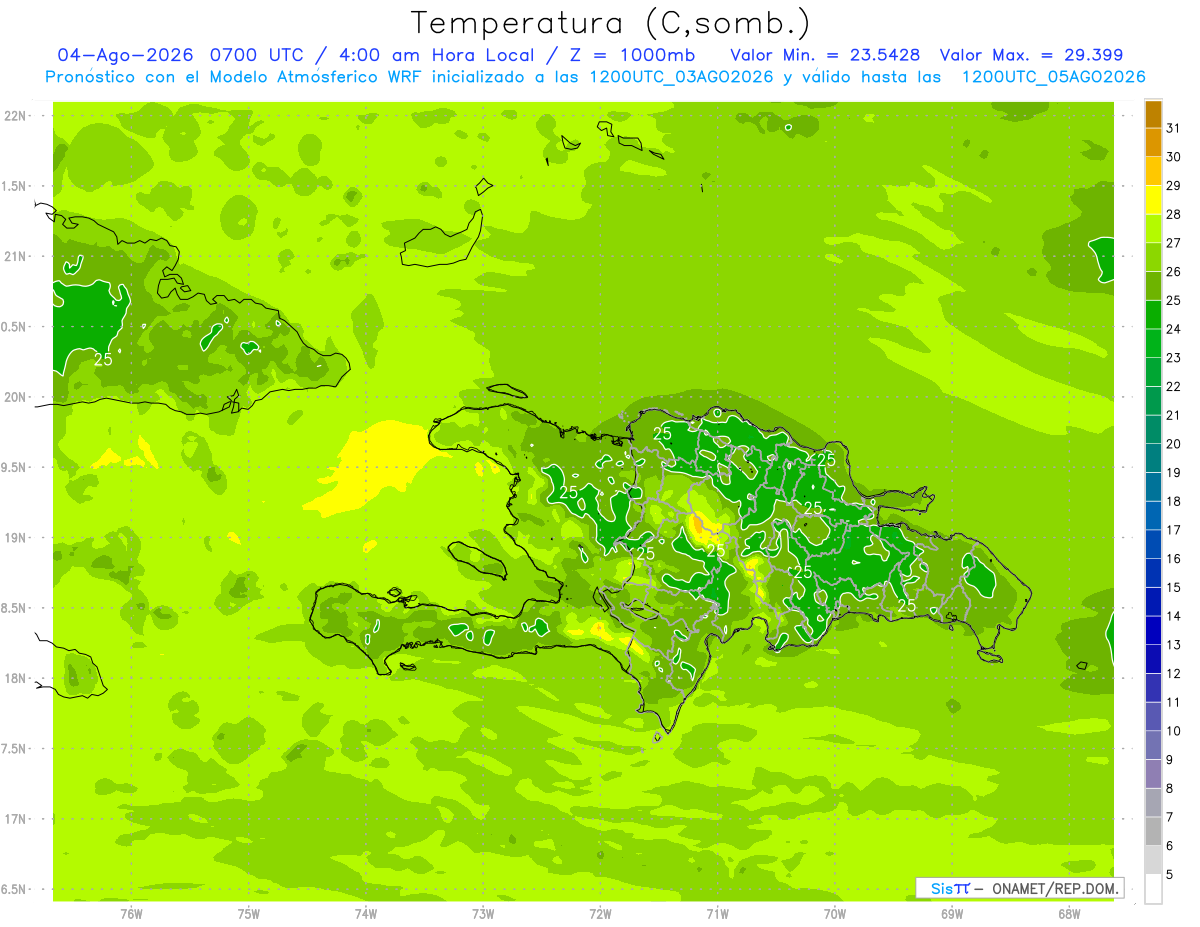The image size is (1200, 927).
Task: Click the blue color bar segment between 16 and 17
Action: pyautogui.click(x=1153, y=544)
